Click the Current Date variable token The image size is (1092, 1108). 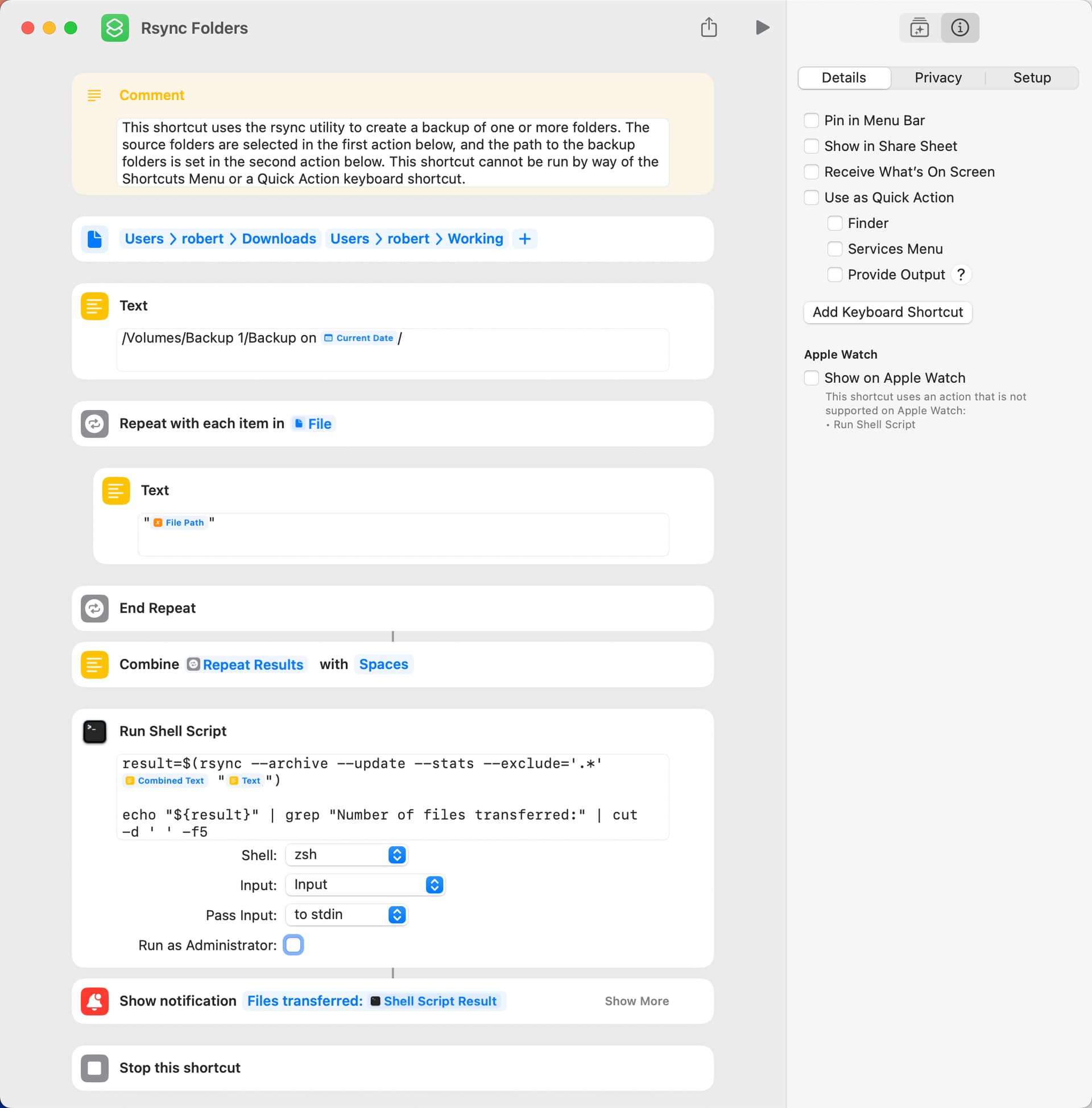tap(358, 338)
